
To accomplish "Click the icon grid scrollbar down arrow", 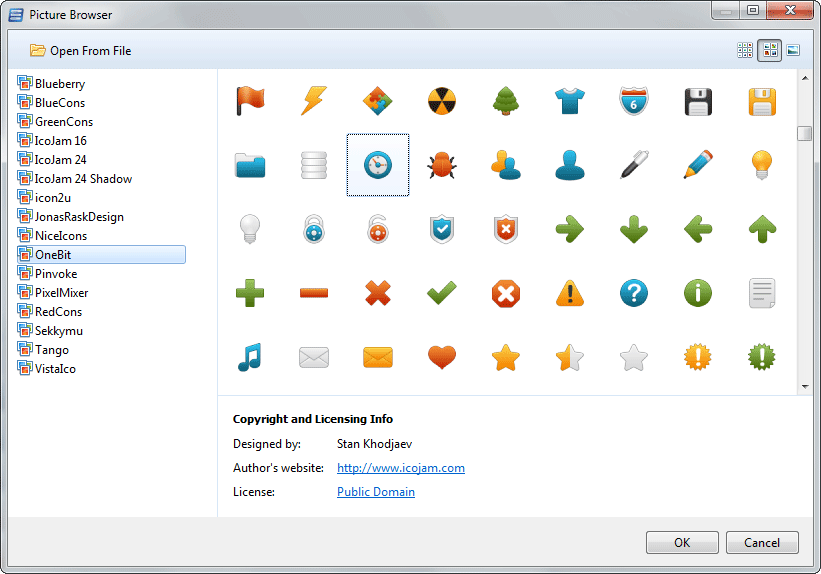I will tap(804, 386).
